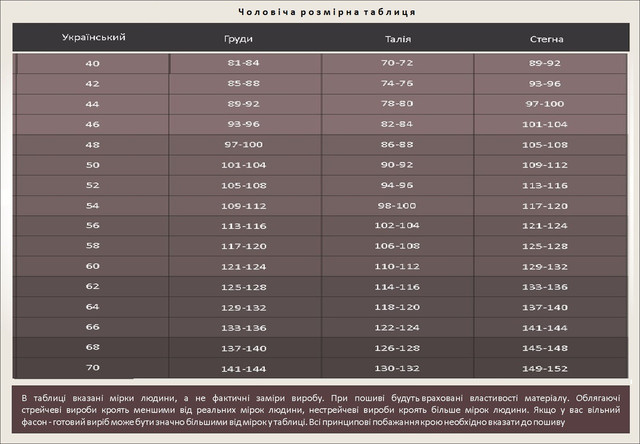Image resolution: width=640 pixels, height=444 pixels.
Task: Click size "50" in the Український column
Action: (x=93, y=165)
